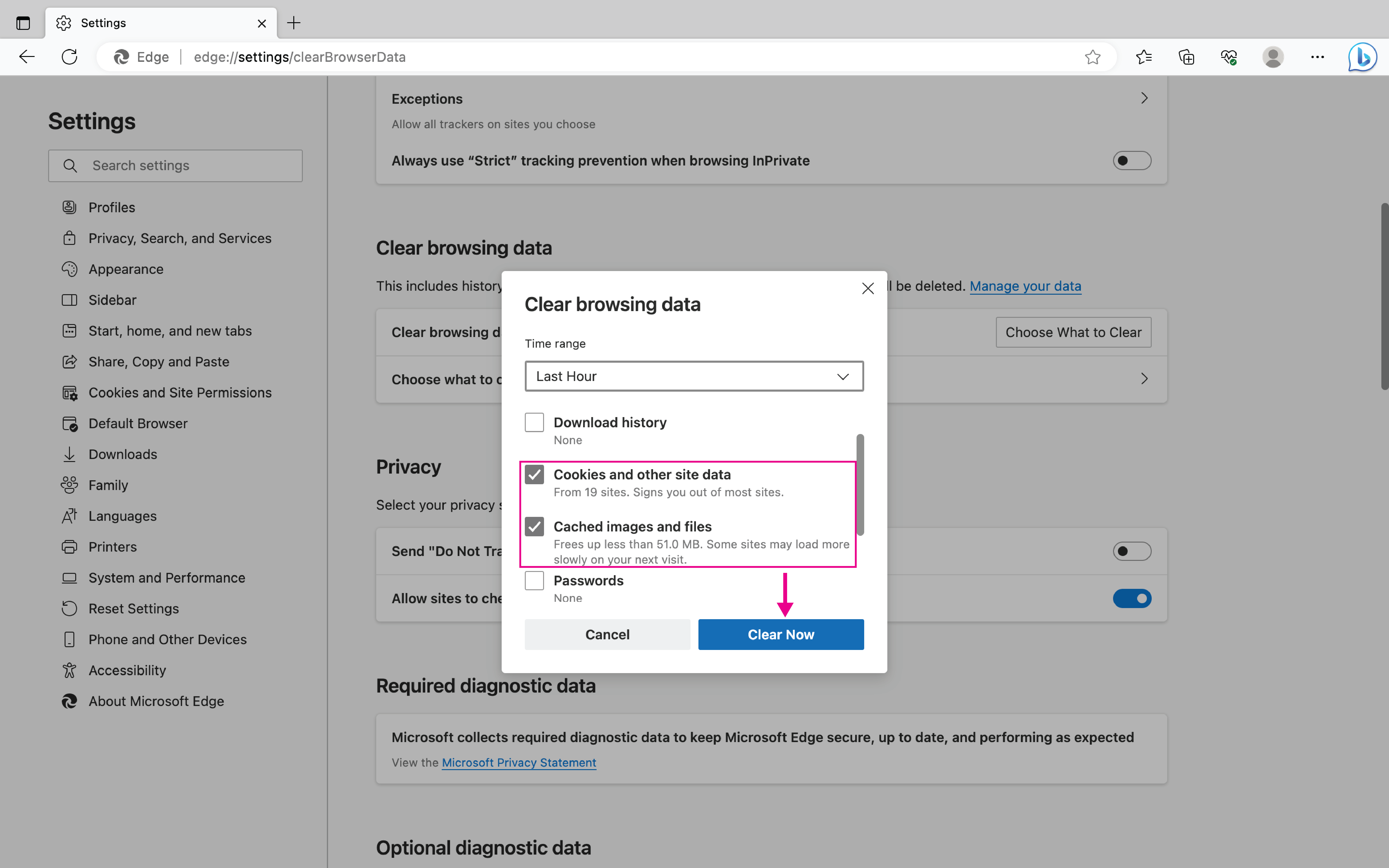
Task: Toggle Allow sites to check payment methods switch
Action: [1132, 599]
